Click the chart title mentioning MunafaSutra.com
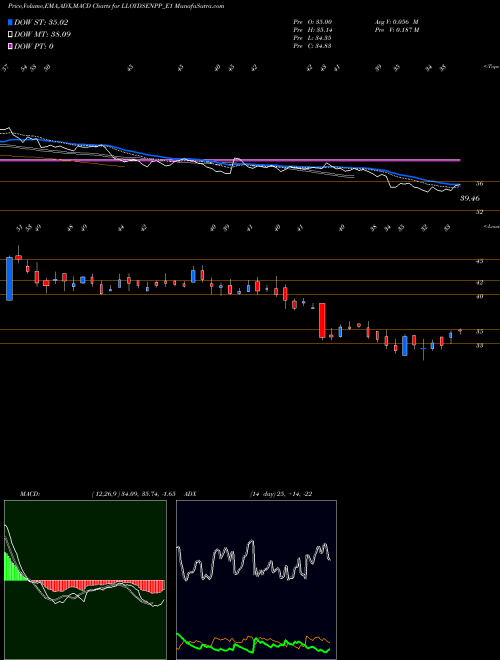Image resolution: width=500 pixels, height=660 pixels. [x=116, y=6]
